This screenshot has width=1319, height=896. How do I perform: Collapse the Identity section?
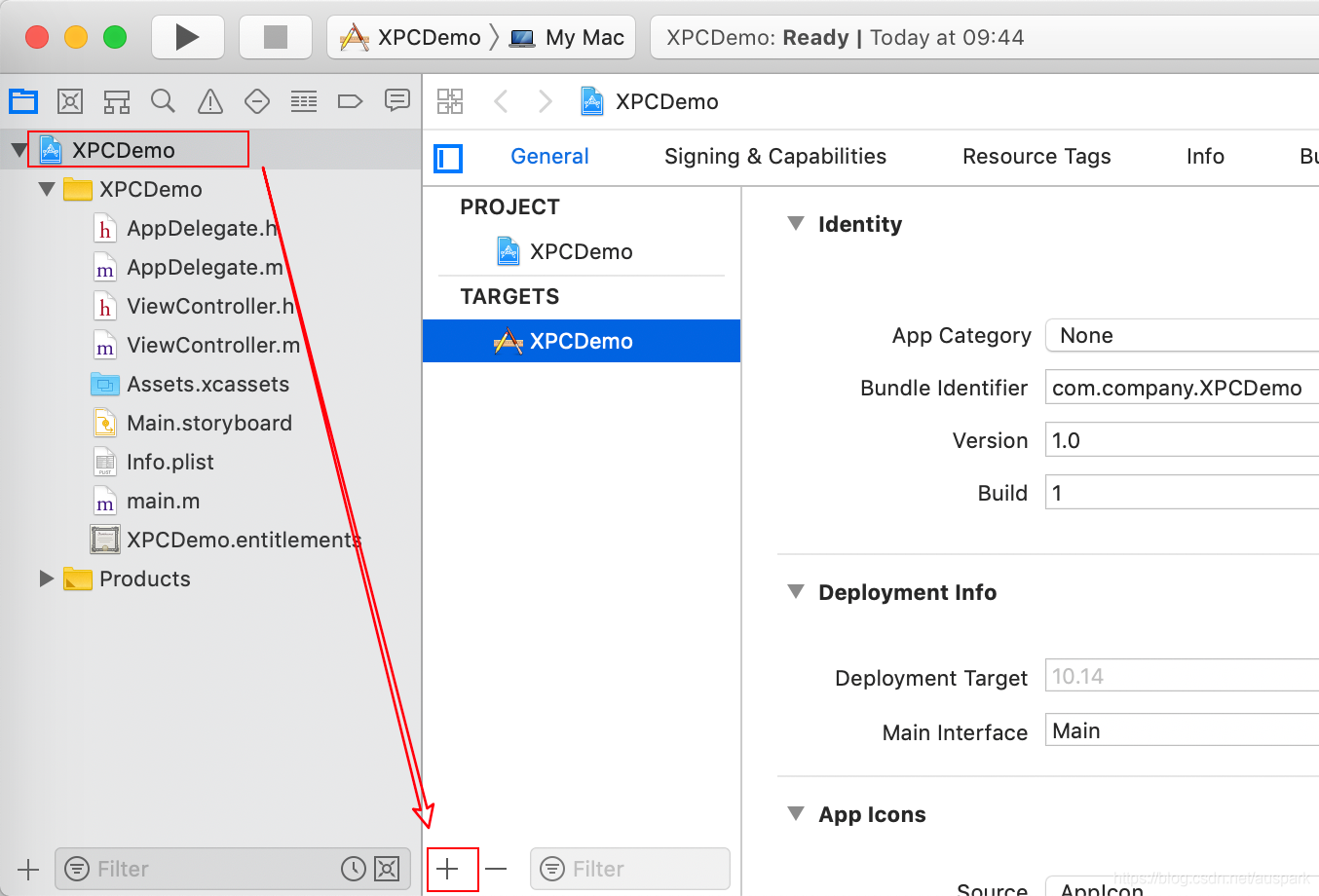click(796, 224)
